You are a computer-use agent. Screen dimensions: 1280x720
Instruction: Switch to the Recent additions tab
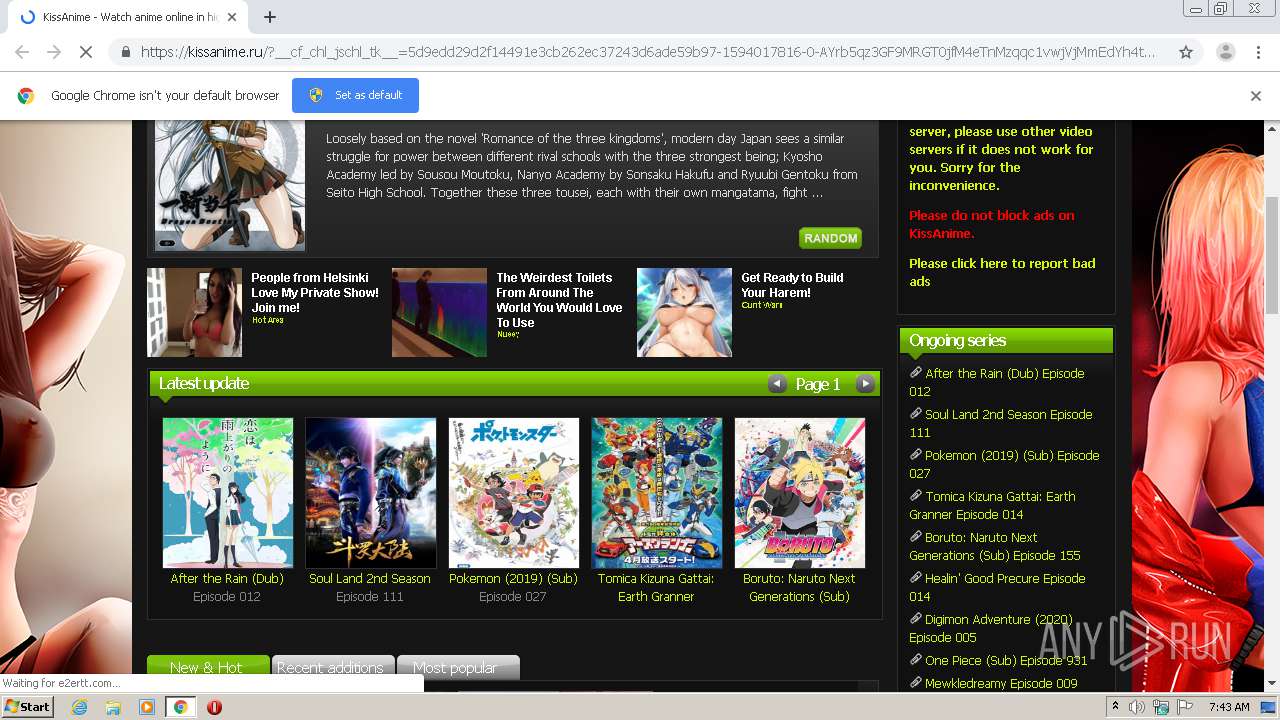tap(331, 667)
